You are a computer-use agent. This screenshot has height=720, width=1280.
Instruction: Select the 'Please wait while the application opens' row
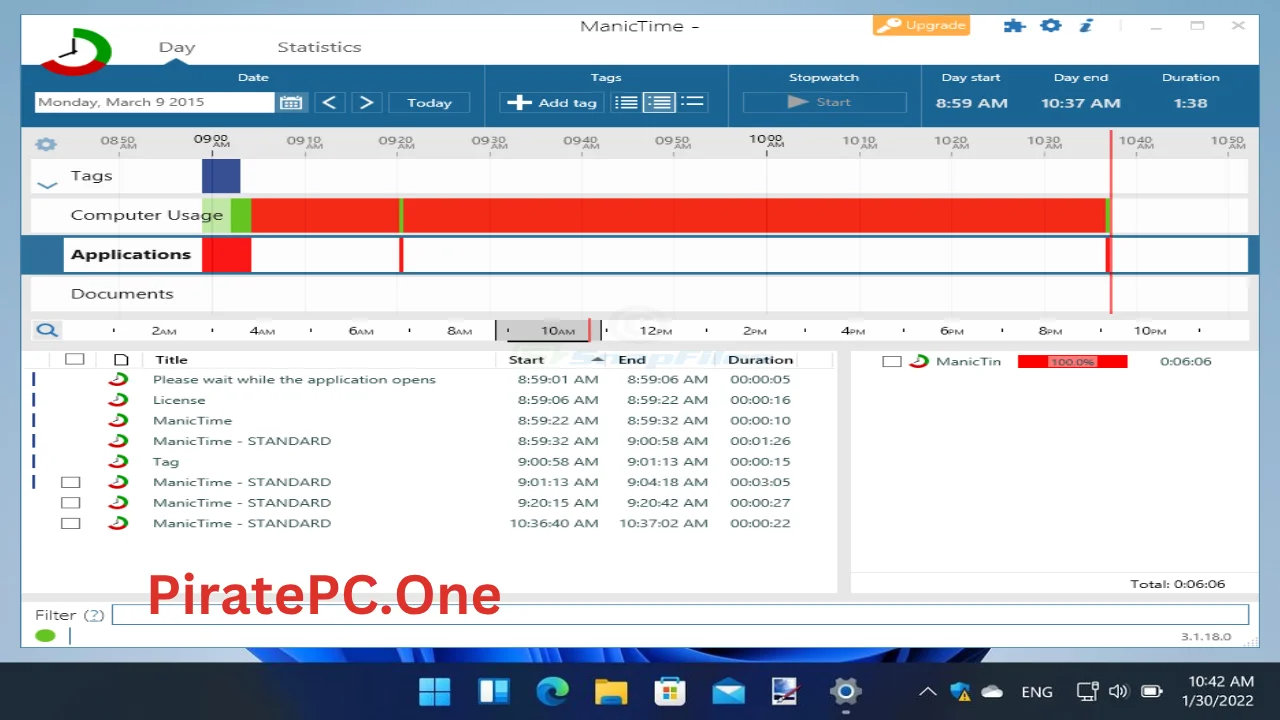tap(430, 379)
